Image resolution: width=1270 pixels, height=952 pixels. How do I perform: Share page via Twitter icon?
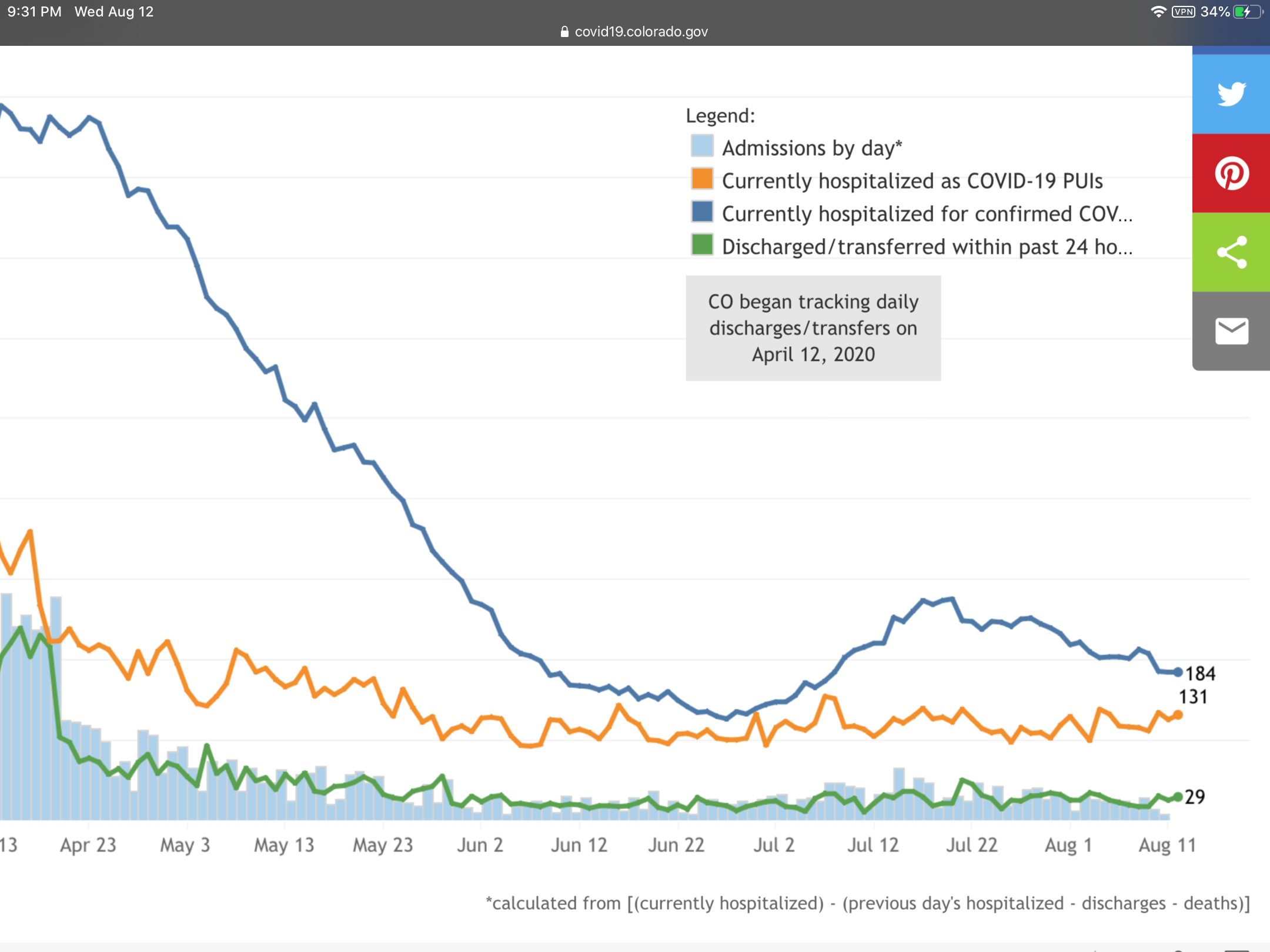(x=1231, y=94)
